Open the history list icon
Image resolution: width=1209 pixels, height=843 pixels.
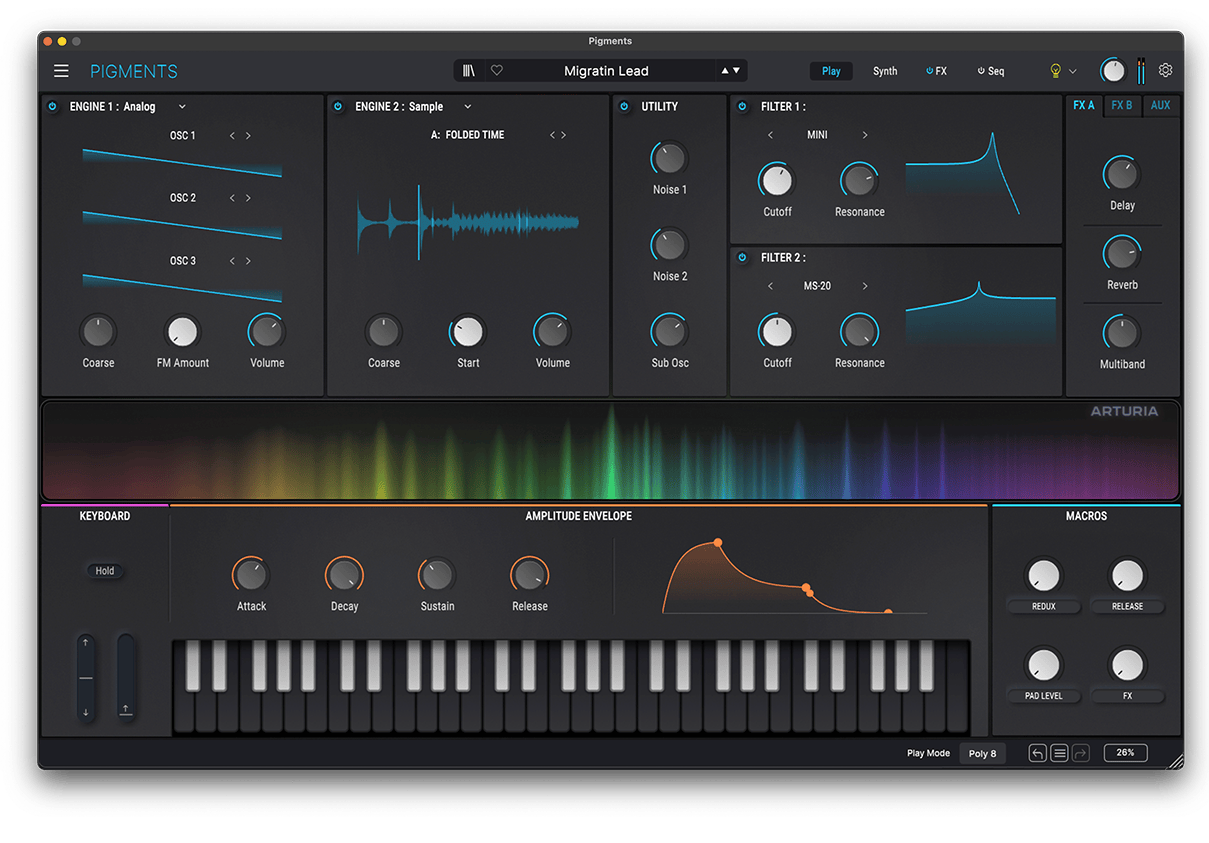pyautogui.click(x=1059, y=753)
